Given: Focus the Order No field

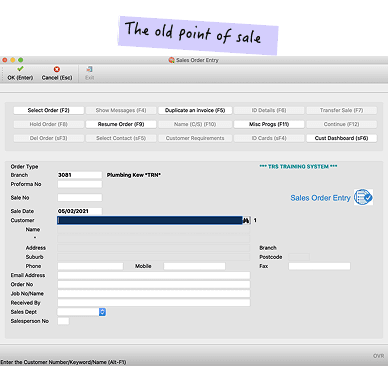Looking at the screenshot, I should click(x=154, y=284).
